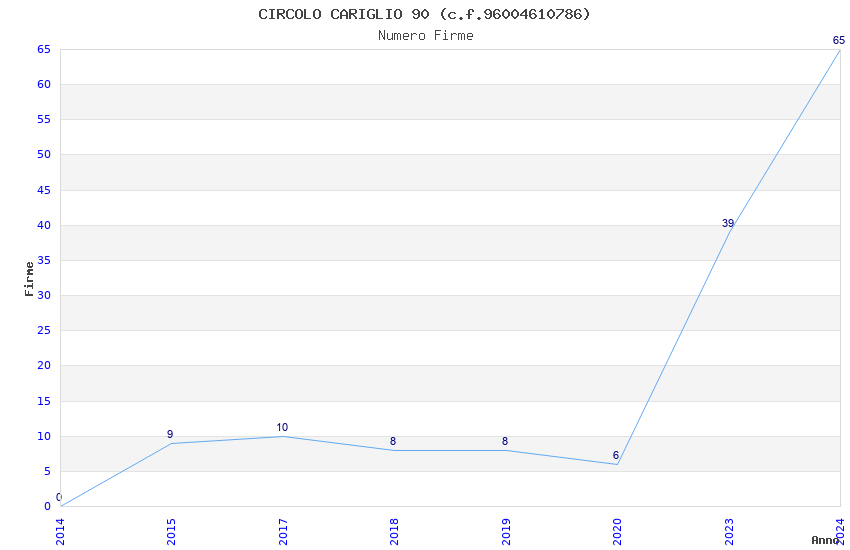This screenshot has width=850, height=550.
Task: Select x-axis year 2015
Action: pos(171,532)
